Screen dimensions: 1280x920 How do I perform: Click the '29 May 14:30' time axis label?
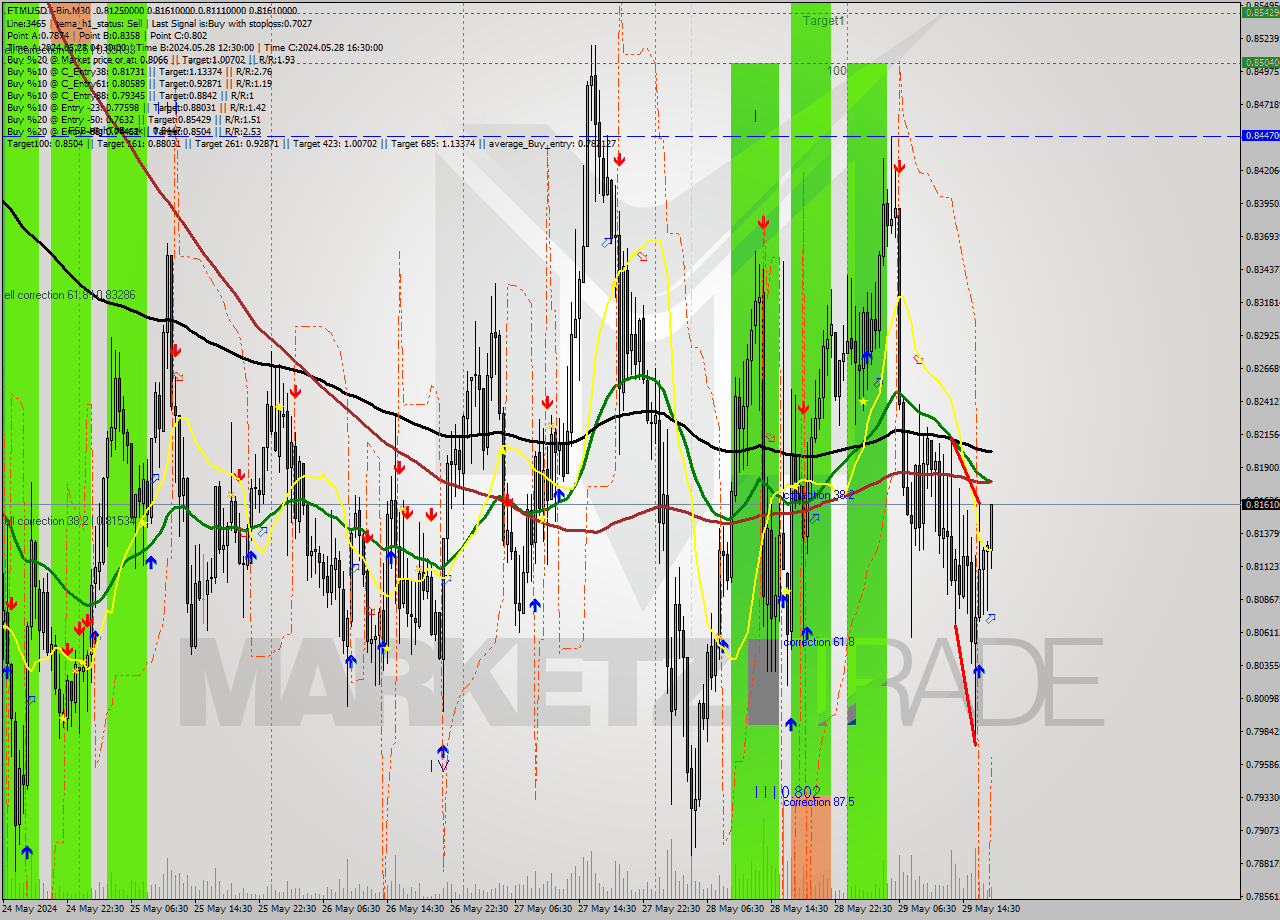990,909
